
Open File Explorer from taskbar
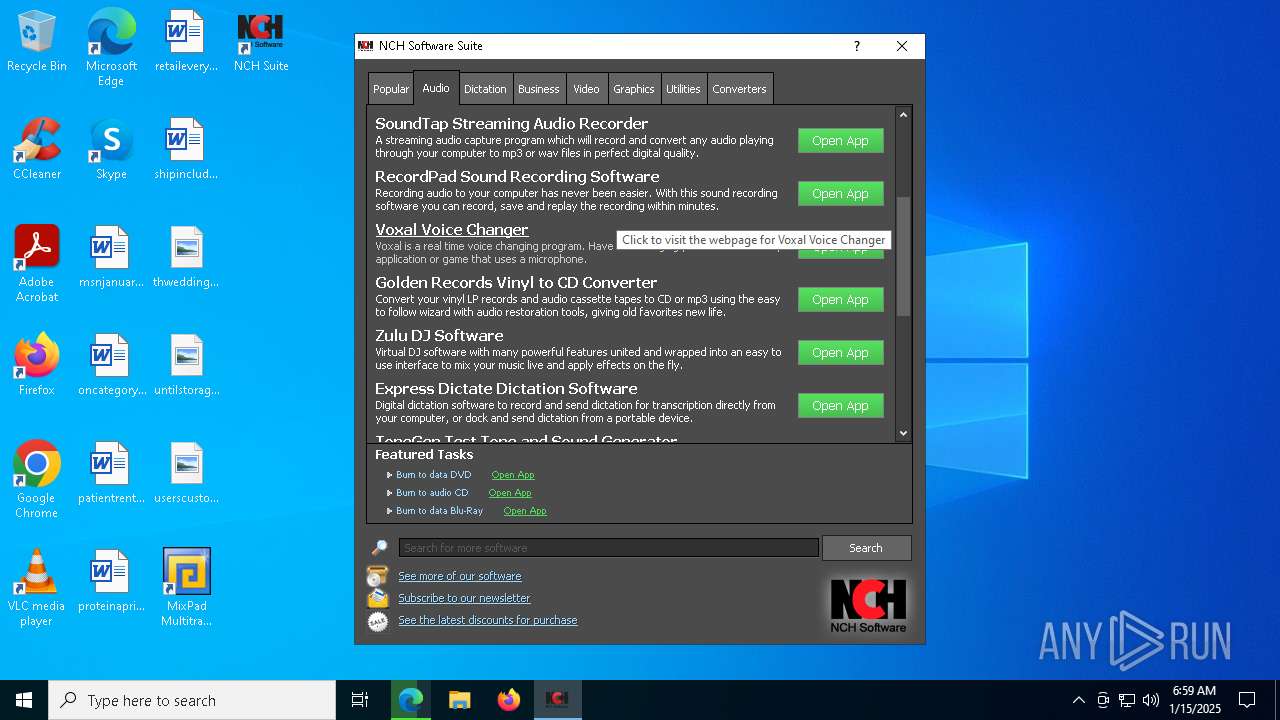pos(459,700)
